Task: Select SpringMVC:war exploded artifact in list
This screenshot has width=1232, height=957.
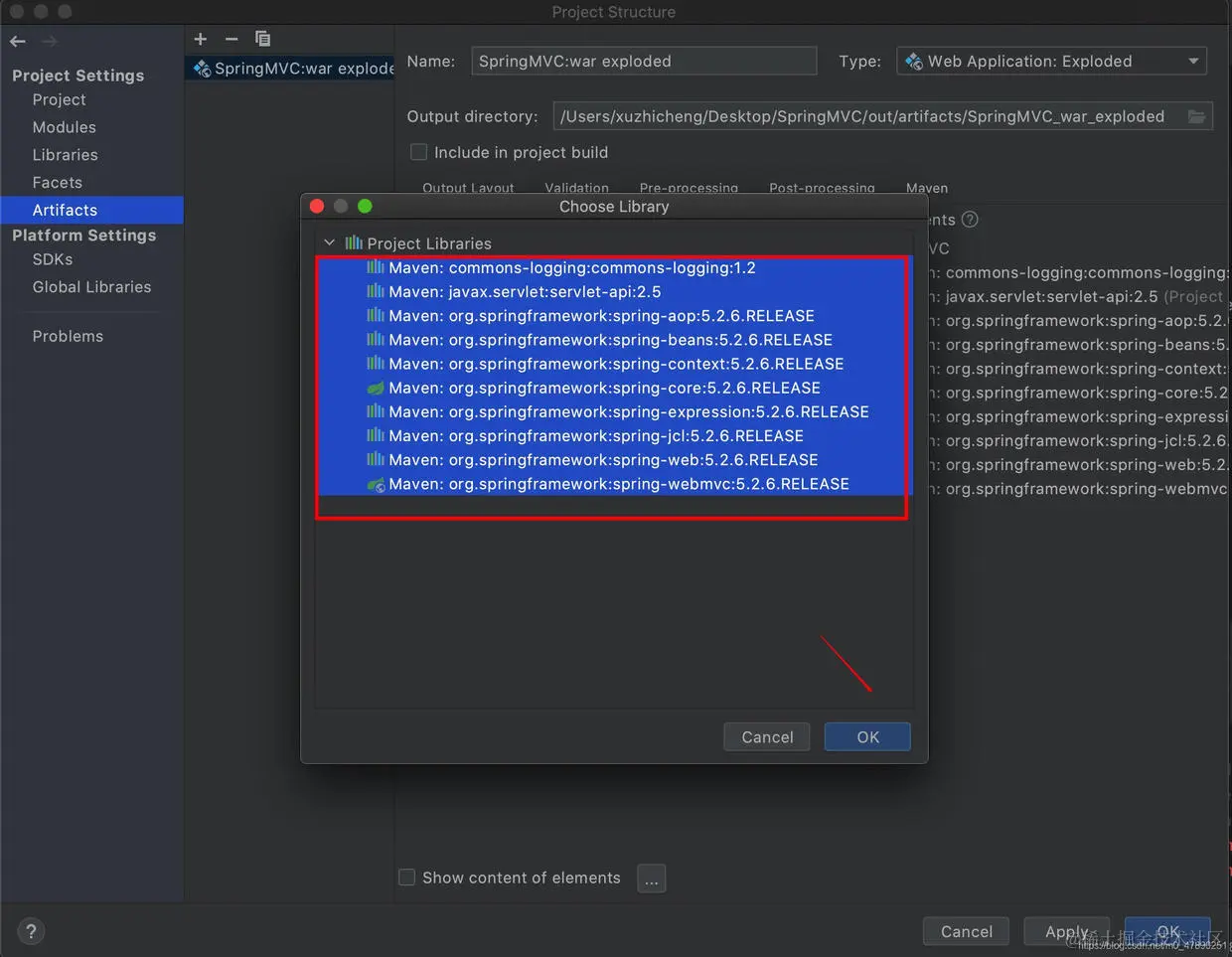Action: [x=290, y=68]
